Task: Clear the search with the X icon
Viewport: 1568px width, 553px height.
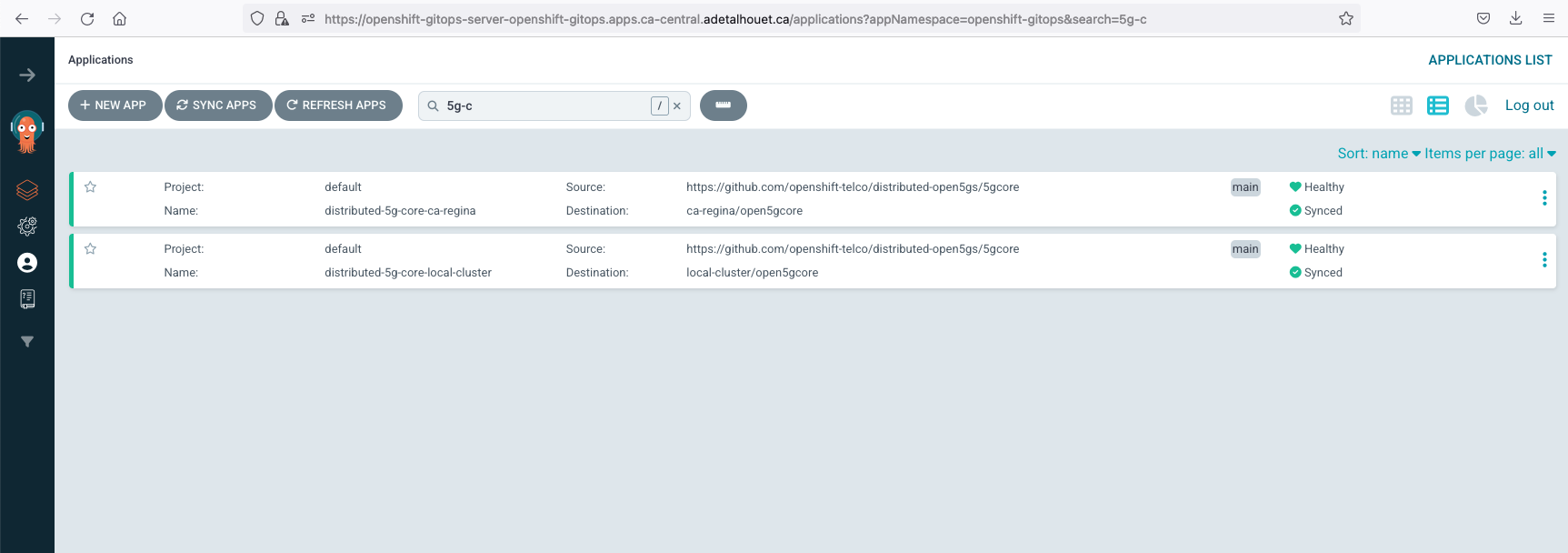Action: coord(677,106)
